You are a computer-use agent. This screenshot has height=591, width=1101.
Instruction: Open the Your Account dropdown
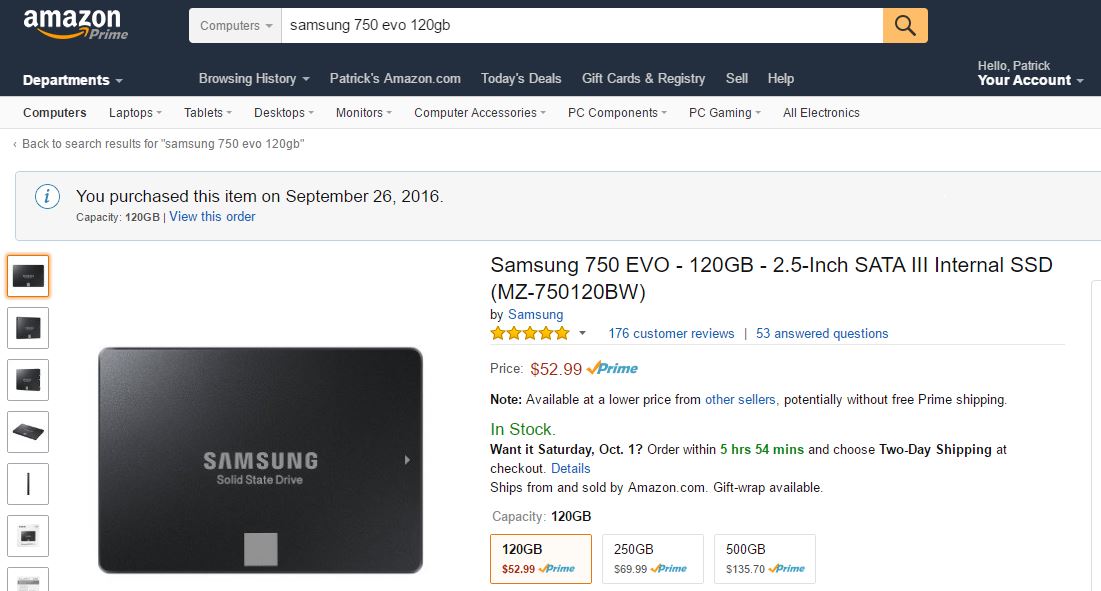(1030, 80)
